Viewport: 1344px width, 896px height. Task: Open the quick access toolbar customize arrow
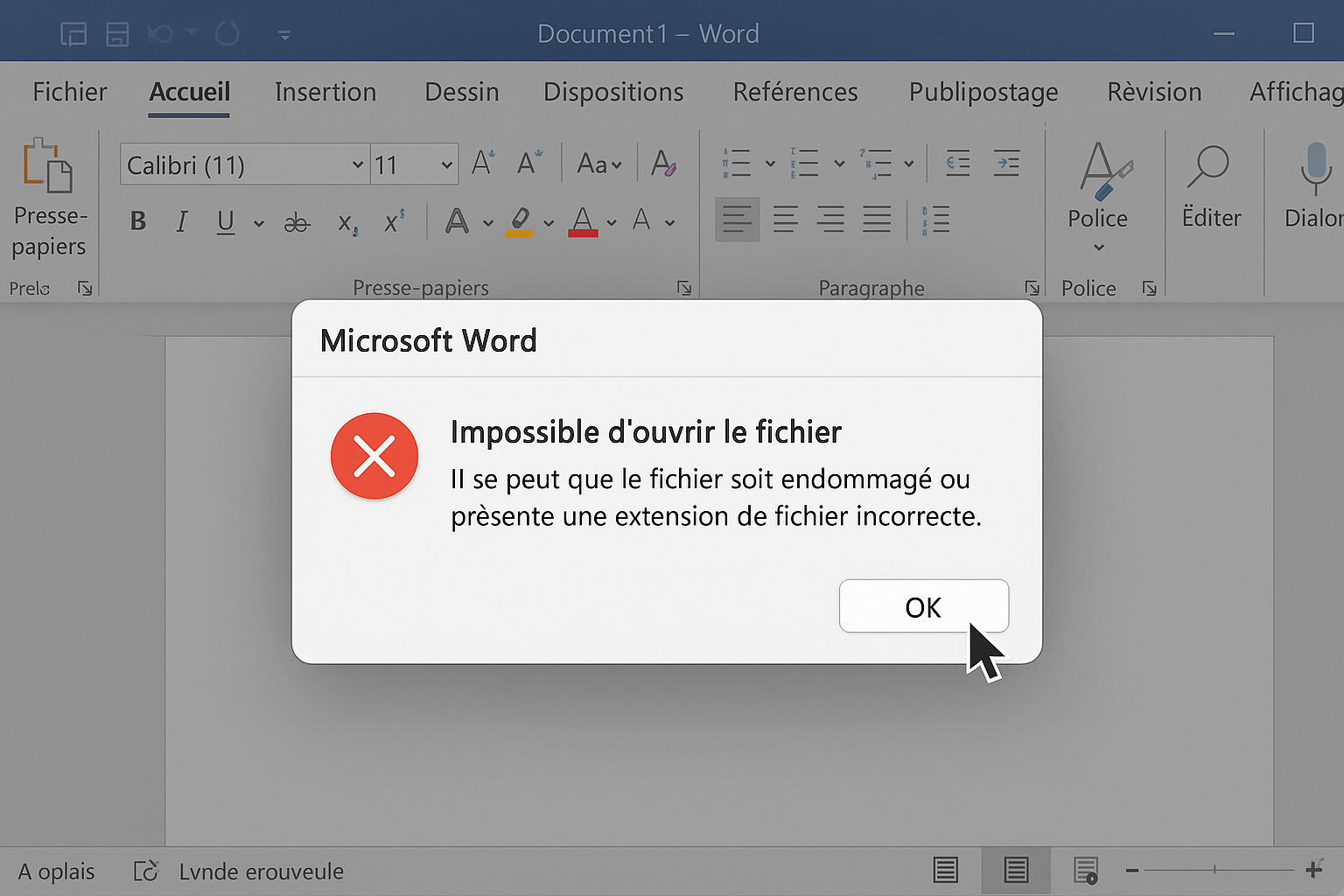pyautogui.click(x=284, y=36)
